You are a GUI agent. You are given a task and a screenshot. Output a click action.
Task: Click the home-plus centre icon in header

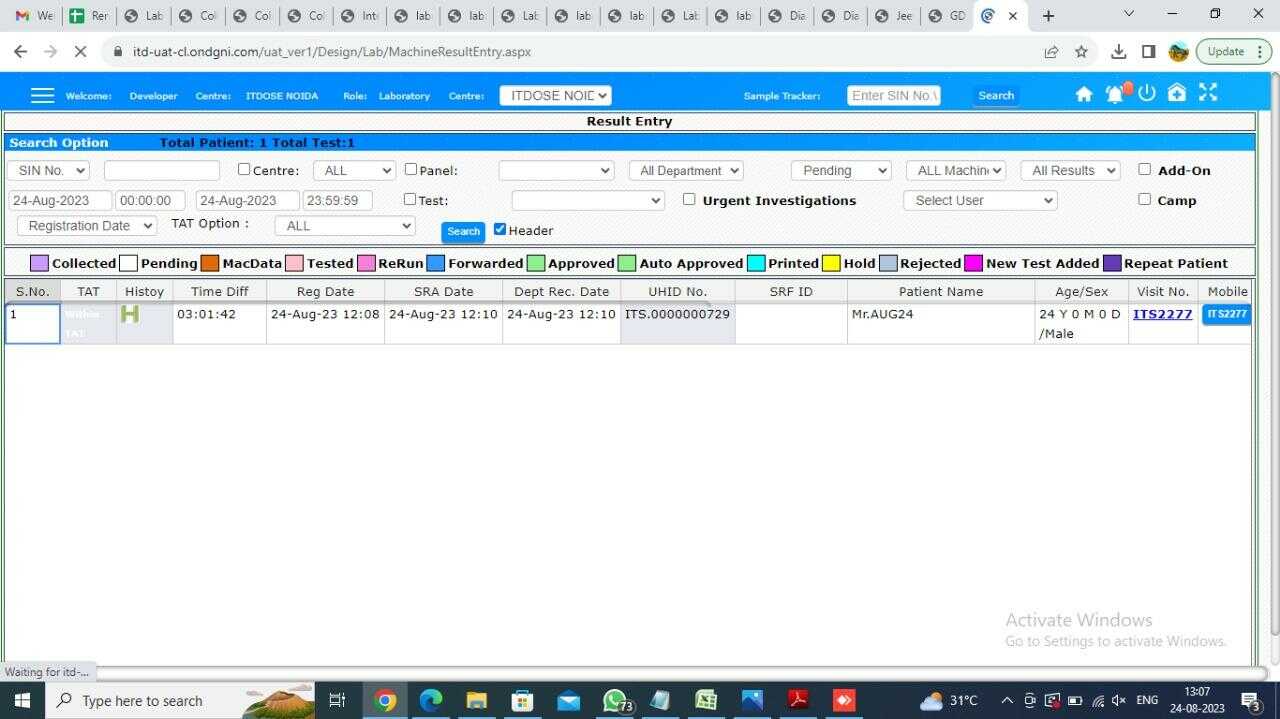click(1176, 93)
